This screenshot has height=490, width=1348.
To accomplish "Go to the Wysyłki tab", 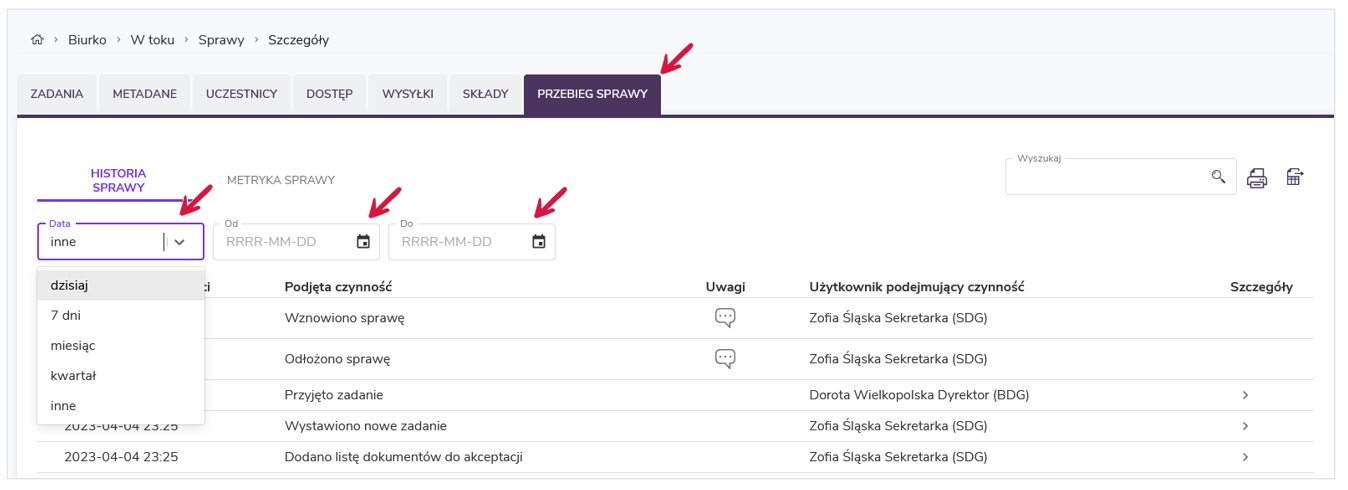I will [x=407, y=94].
